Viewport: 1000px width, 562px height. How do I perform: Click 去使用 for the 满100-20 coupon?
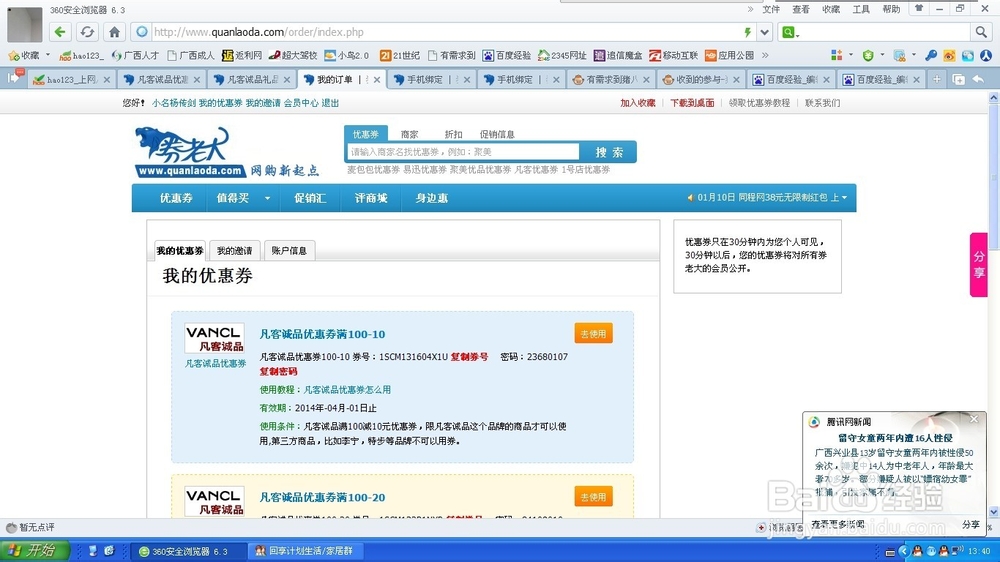tap(593, 497)
